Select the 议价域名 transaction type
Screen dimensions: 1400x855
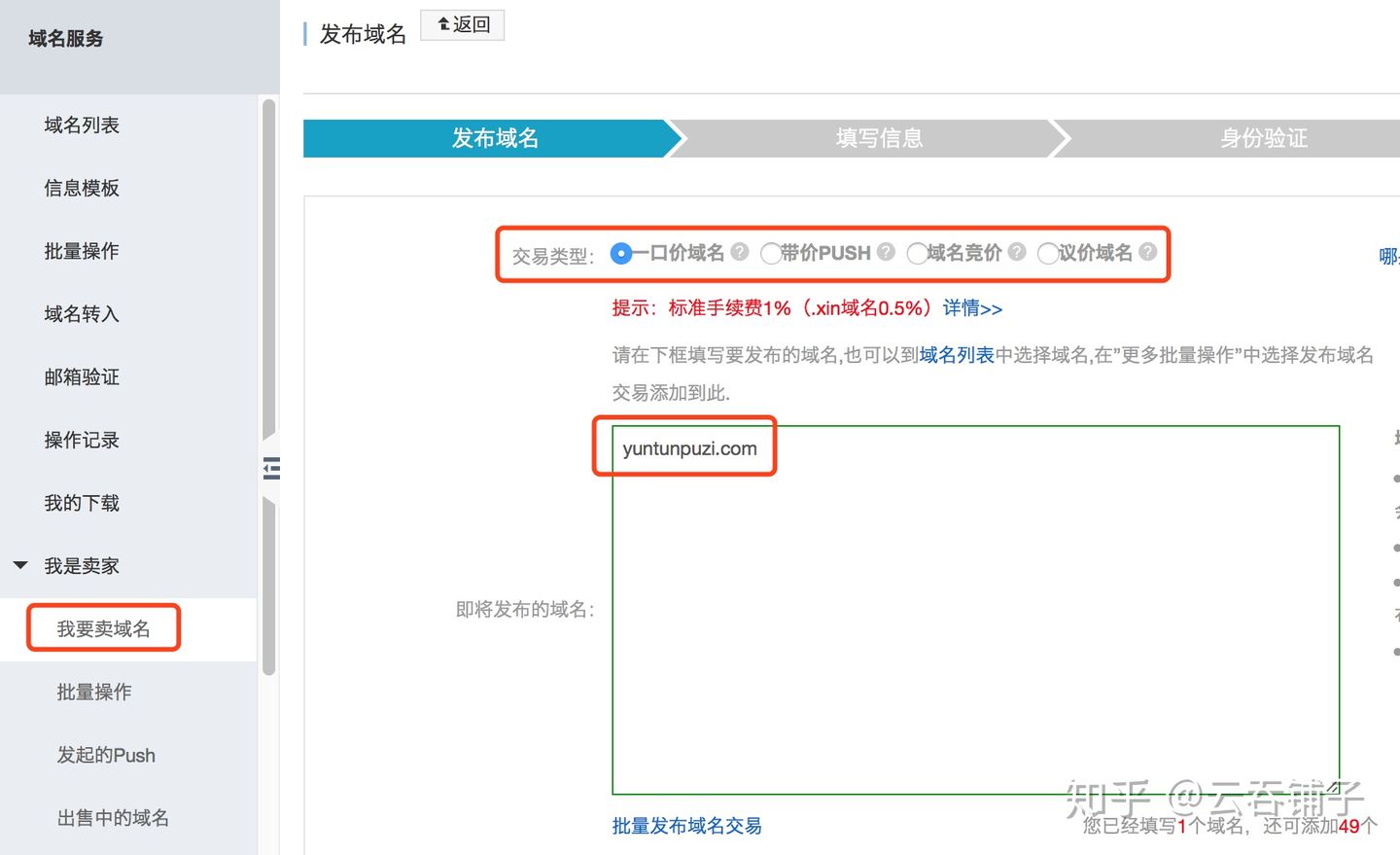[x=1047, y=253]
